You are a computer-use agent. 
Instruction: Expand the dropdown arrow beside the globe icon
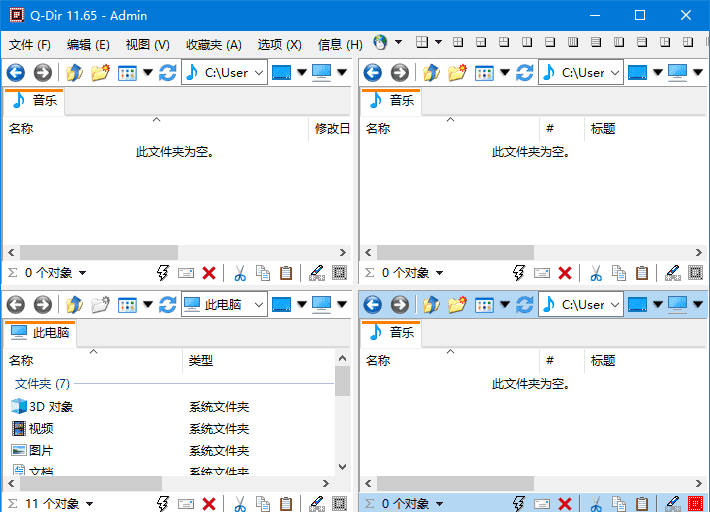[x=398, y=42]
